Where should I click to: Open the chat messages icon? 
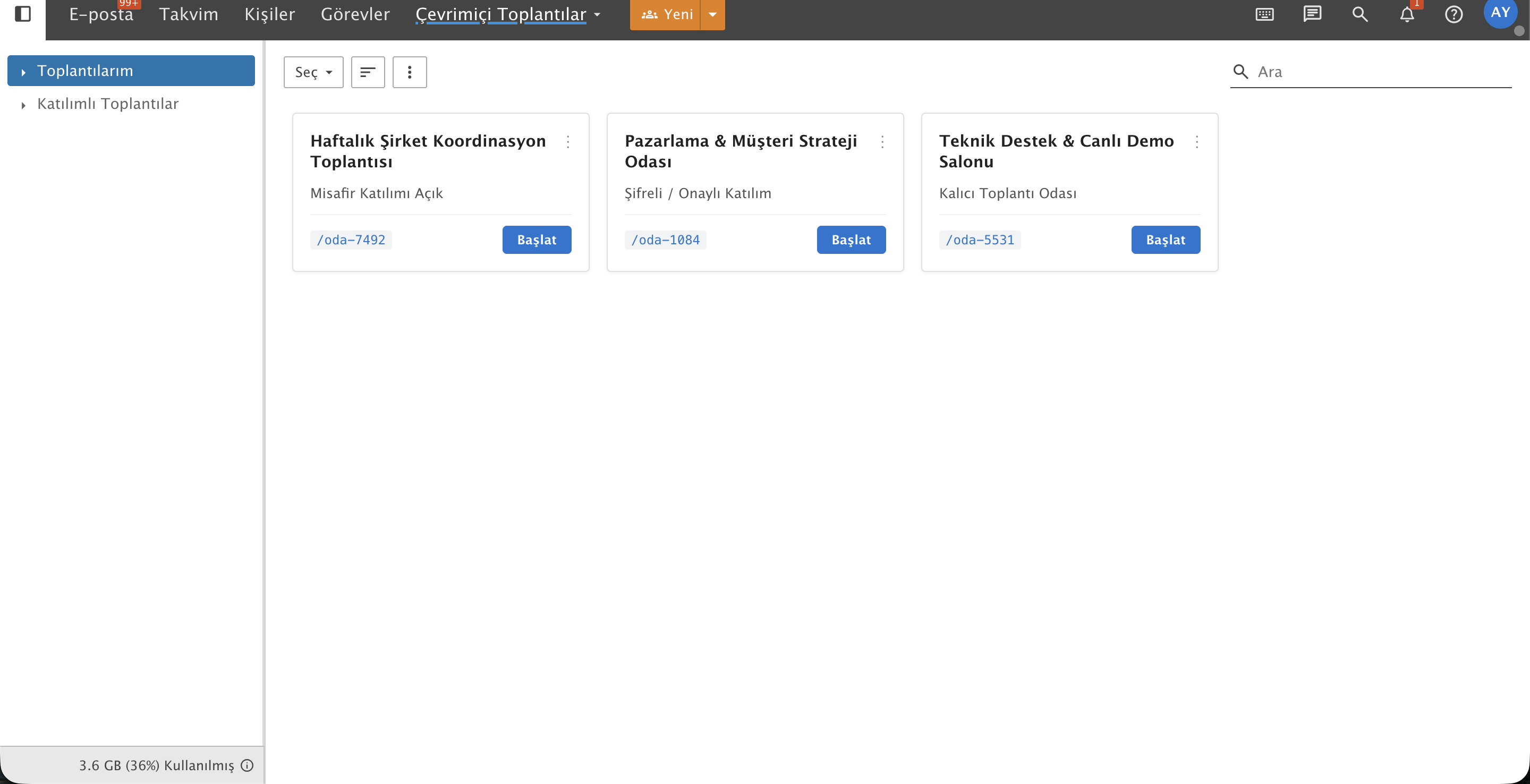tap(1312, 14)
